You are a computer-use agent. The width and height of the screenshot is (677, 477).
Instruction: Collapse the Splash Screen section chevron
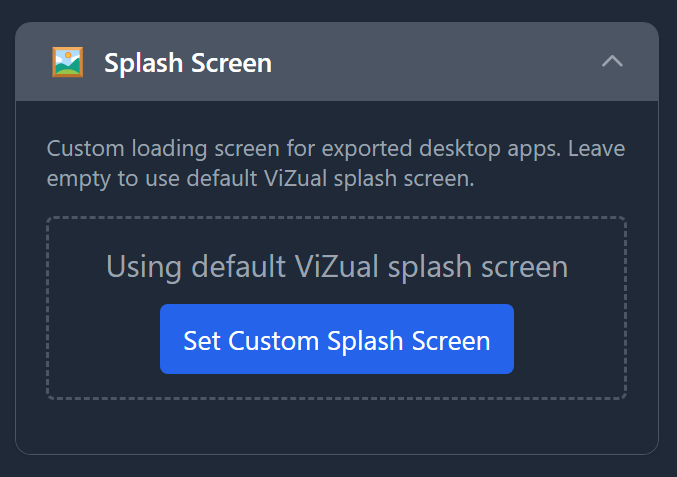(612, 62)
